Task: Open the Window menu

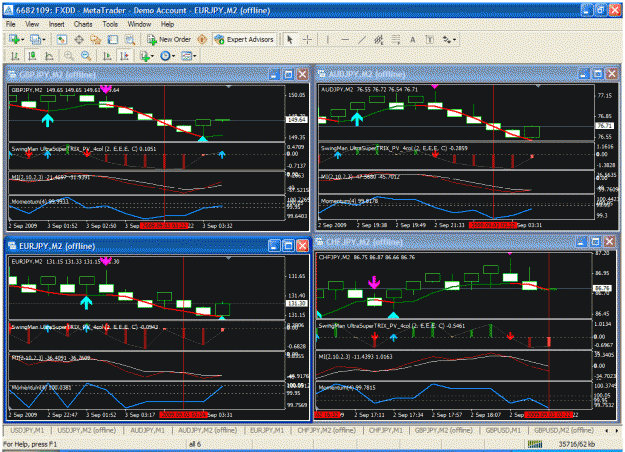Action: click(x=139, y=24)
